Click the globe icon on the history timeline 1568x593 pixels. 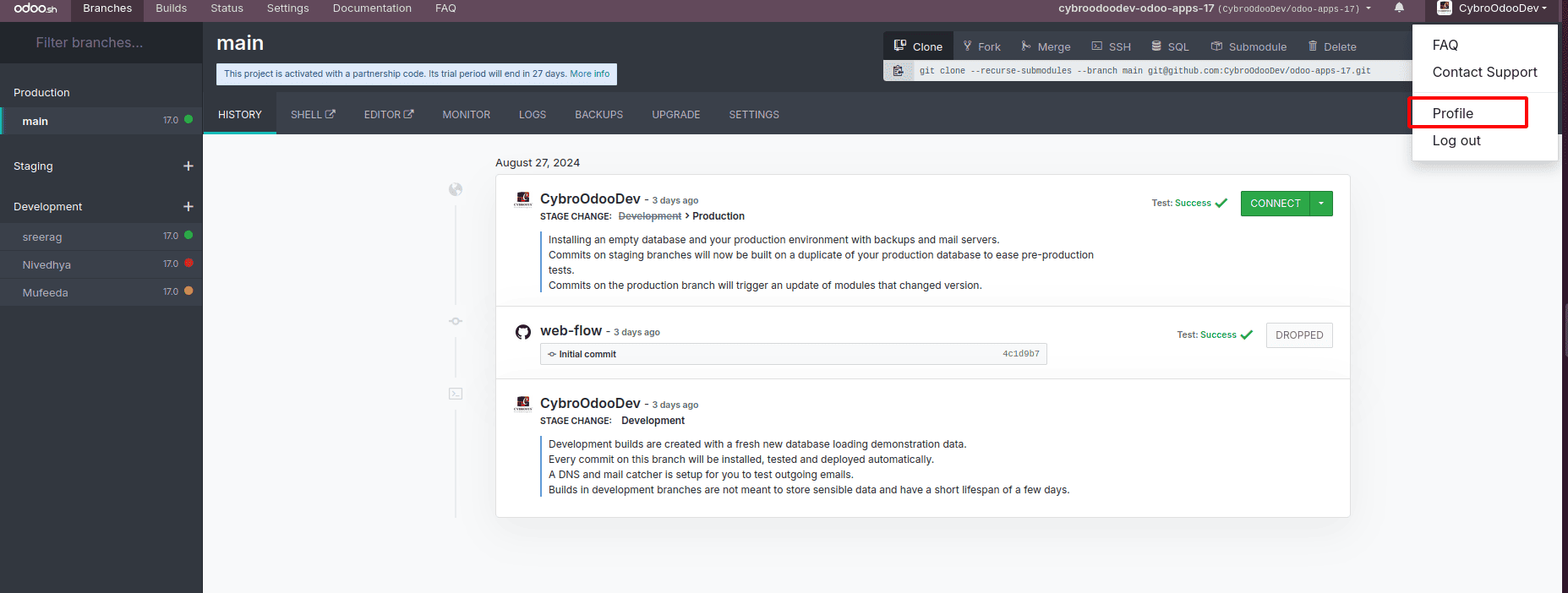(456, 189)
